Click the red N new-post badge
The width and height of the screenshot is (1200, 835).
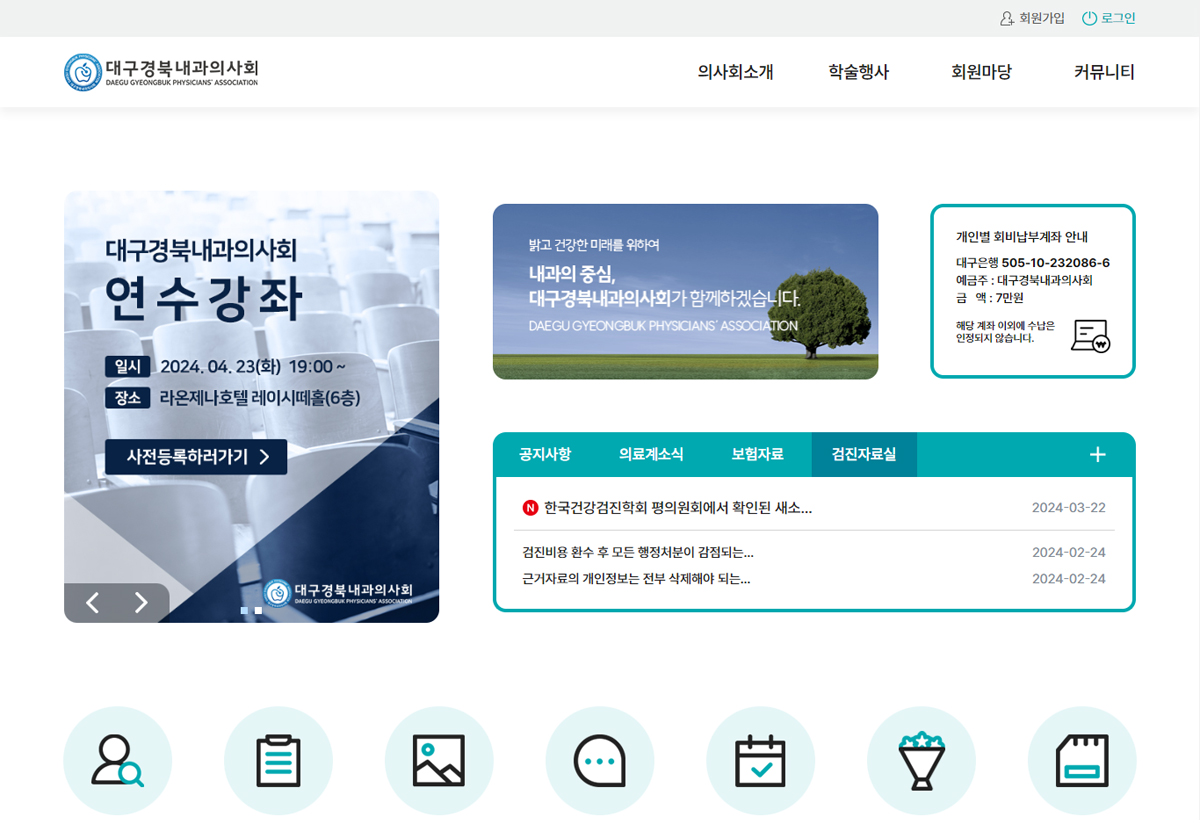[530, 508]
